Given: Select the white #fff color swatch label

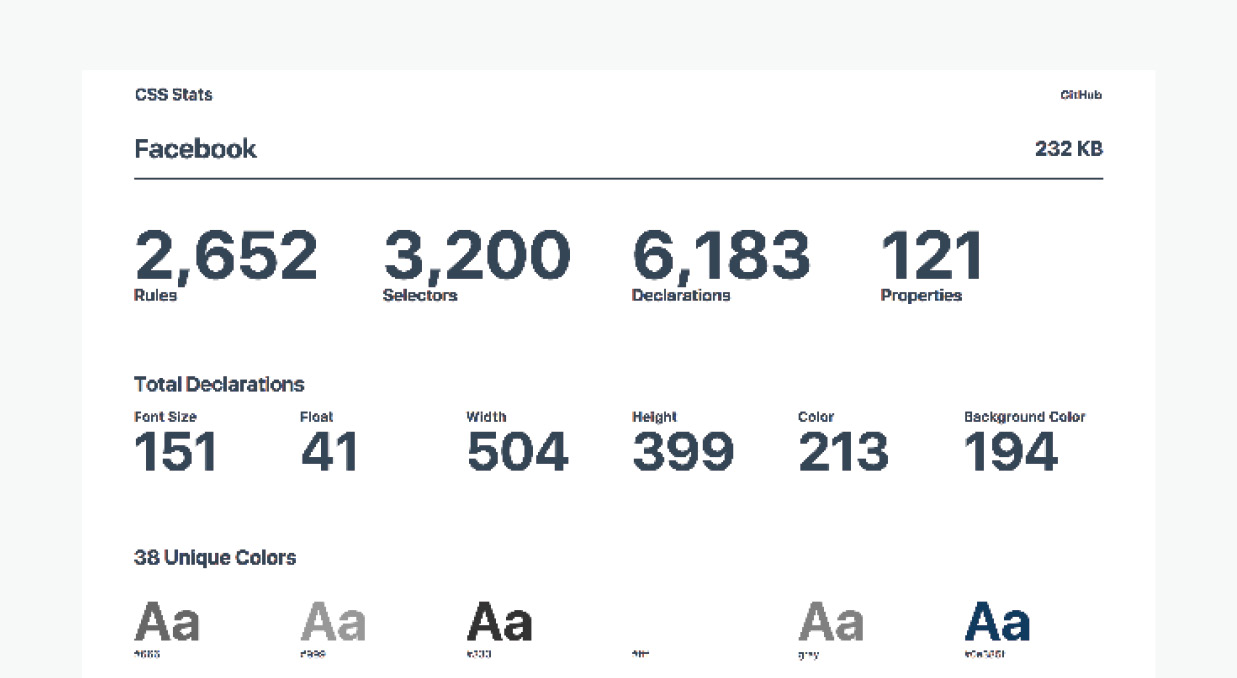Looking at the screenshot, I should tap(641, 654).
